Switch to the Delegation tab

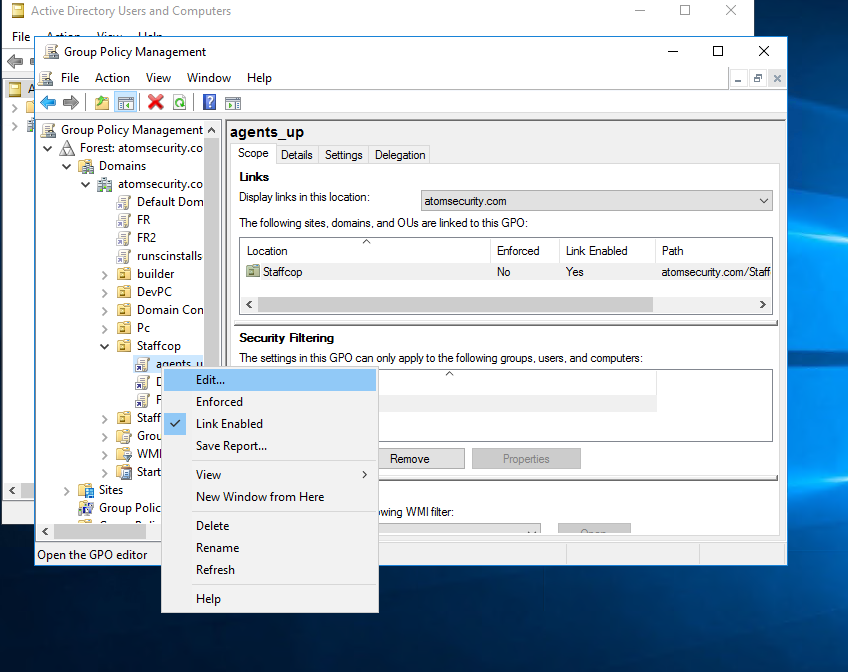point(400,155)
